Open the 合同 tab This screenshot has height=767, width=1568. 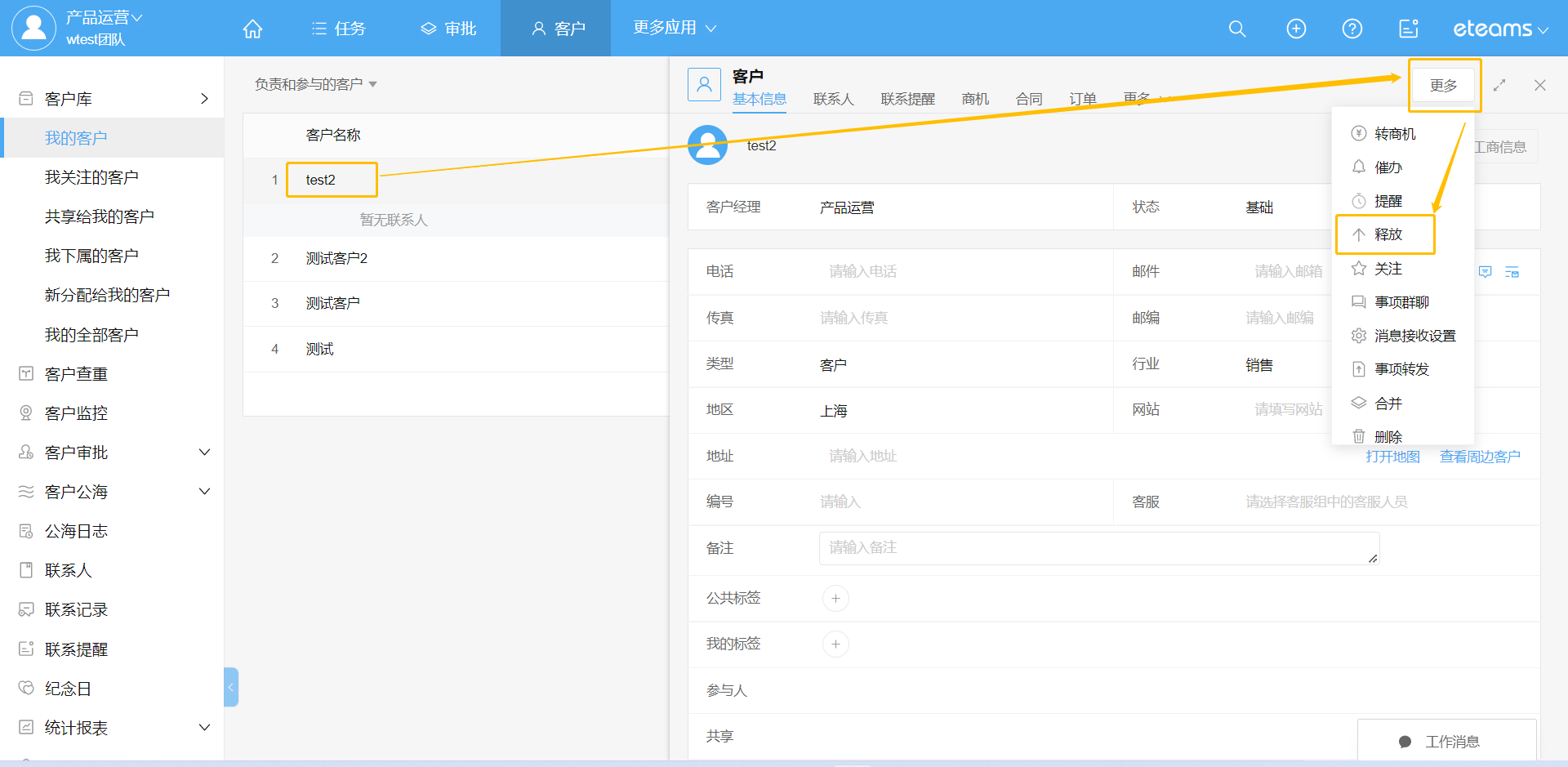coord(1028,99)
